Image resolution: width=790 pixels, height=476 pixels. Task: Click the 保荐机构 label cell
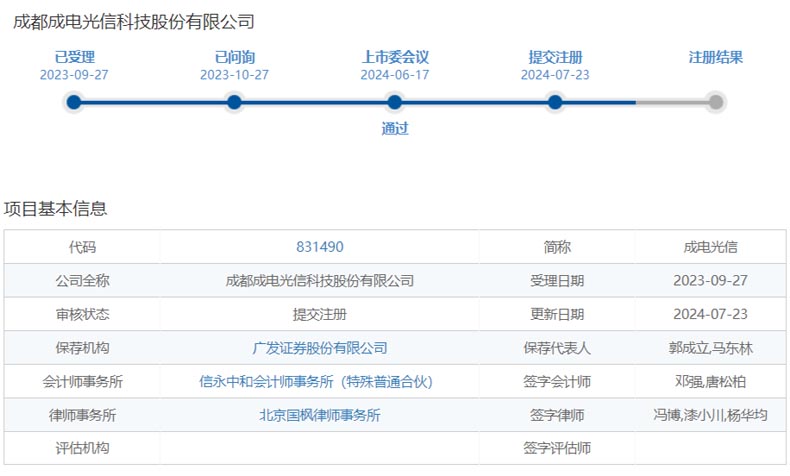click(x=82, y=348)
